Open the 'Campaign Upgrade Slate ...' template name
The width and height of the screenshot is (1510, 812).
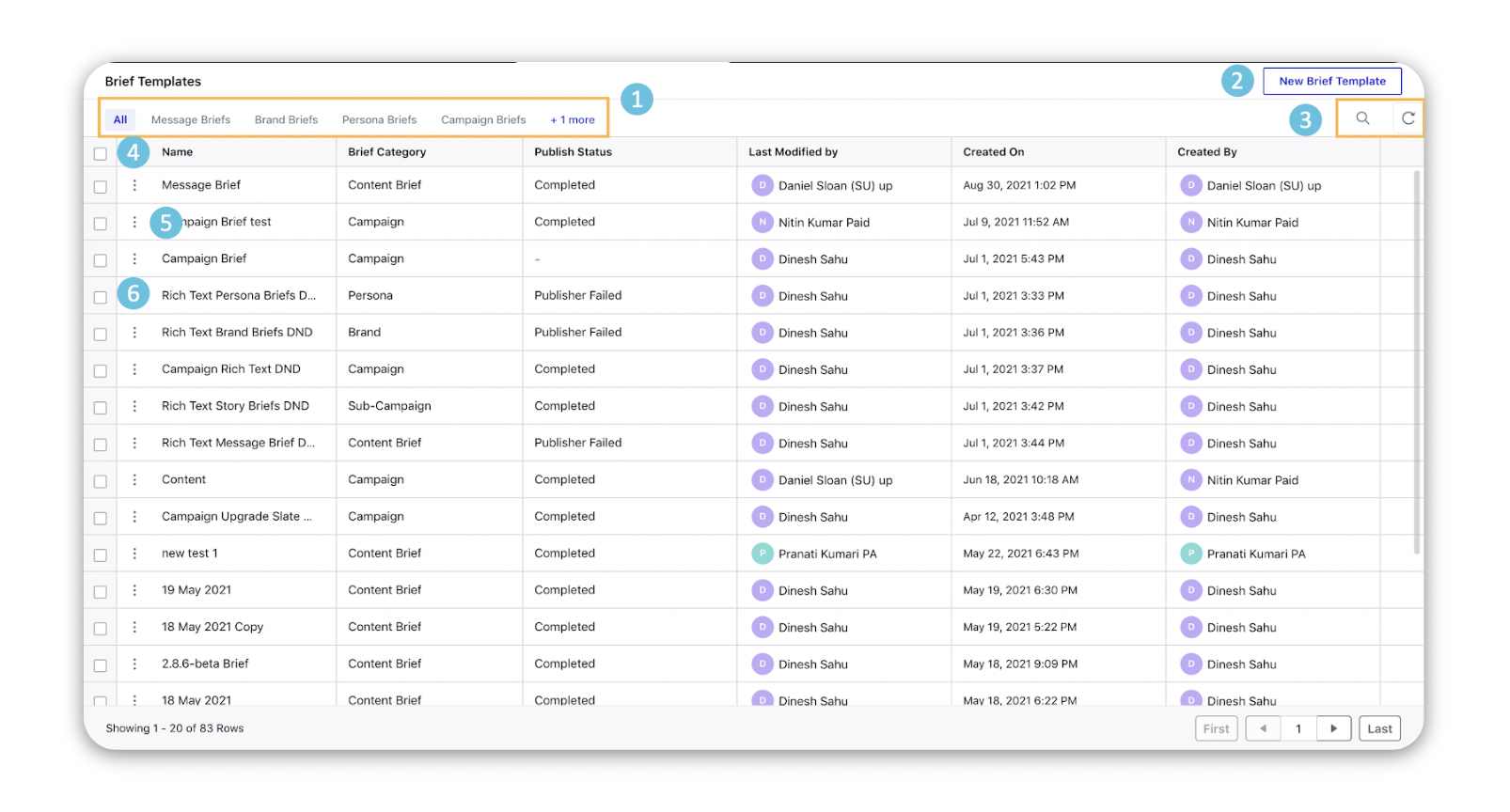coord(236,516)
